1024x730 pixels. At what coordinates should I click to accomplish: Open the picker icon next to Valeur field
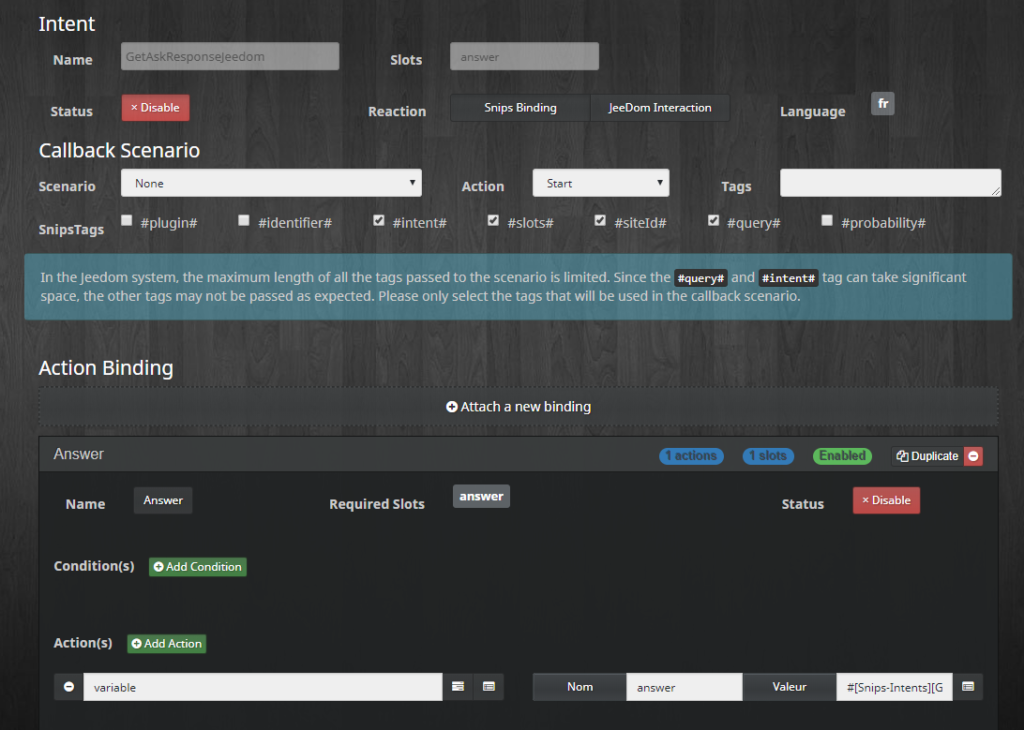click(968, 687)
